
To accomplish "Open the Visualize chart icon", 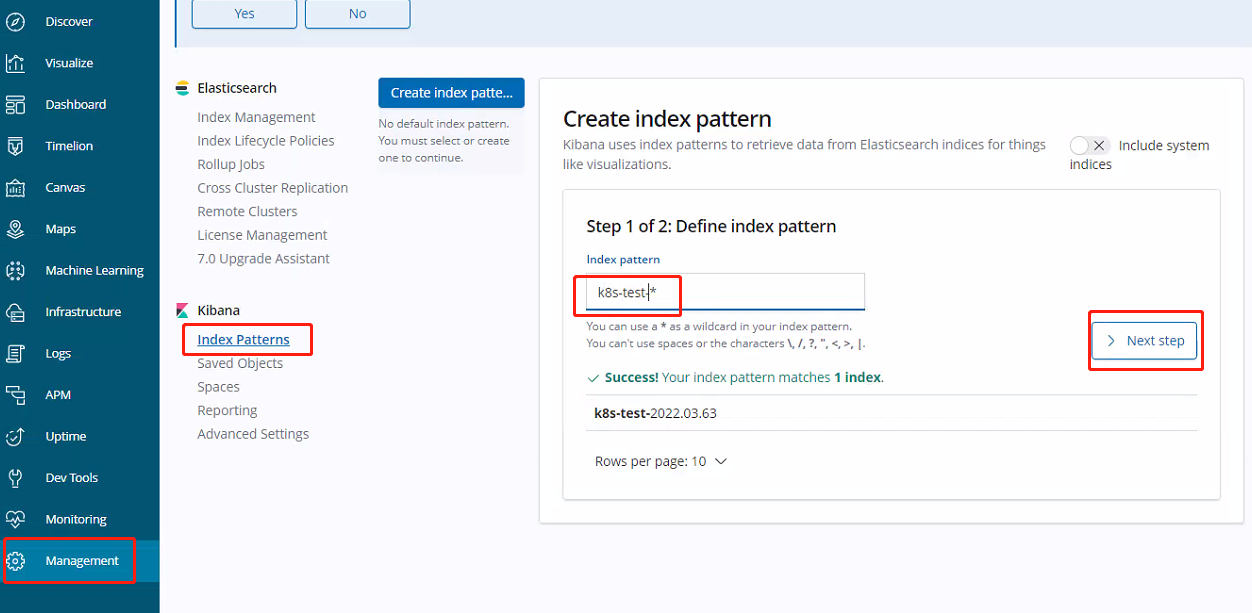I will tap(15, 63).
